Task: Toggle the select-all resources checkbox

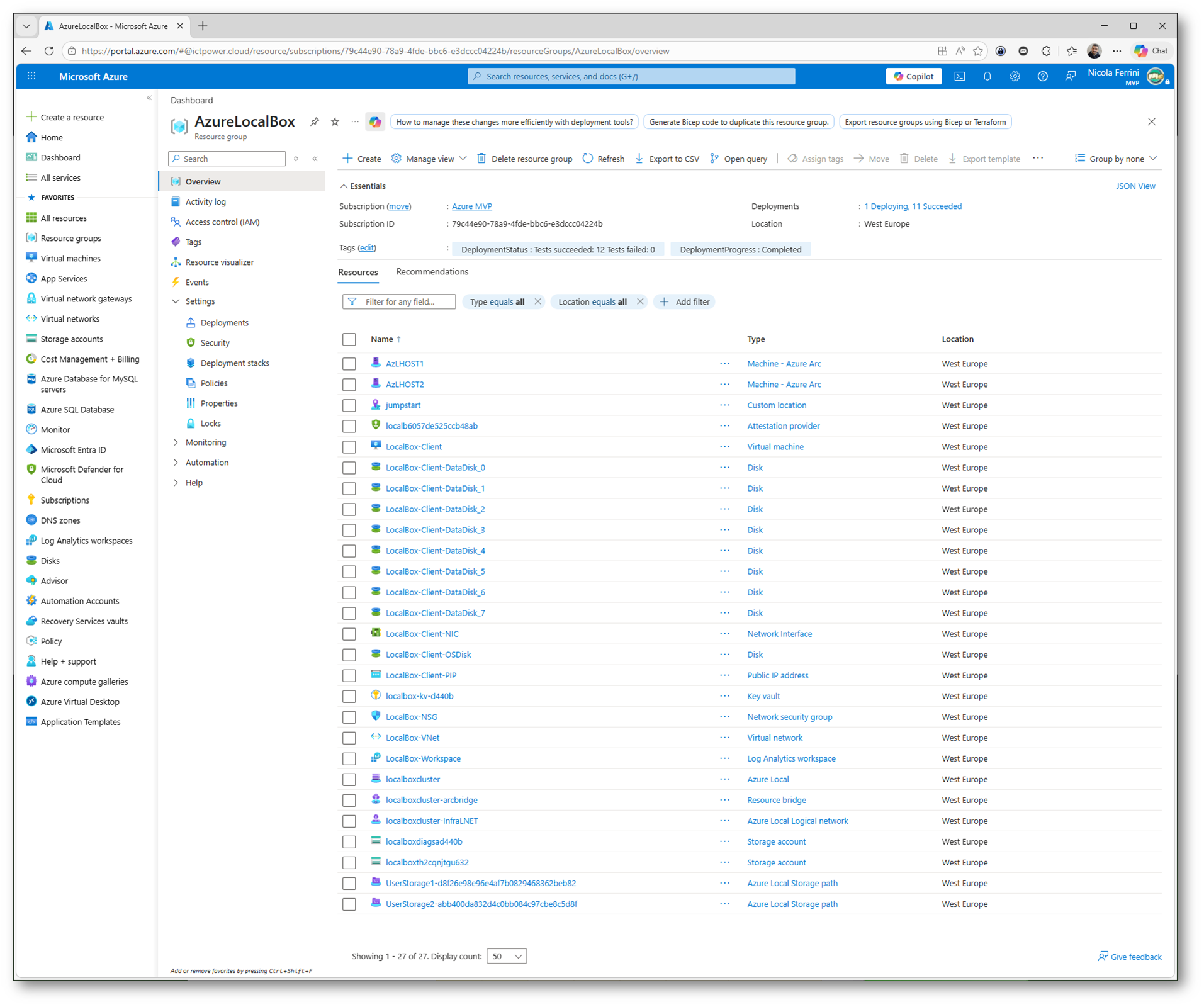Action: point(349,339)
